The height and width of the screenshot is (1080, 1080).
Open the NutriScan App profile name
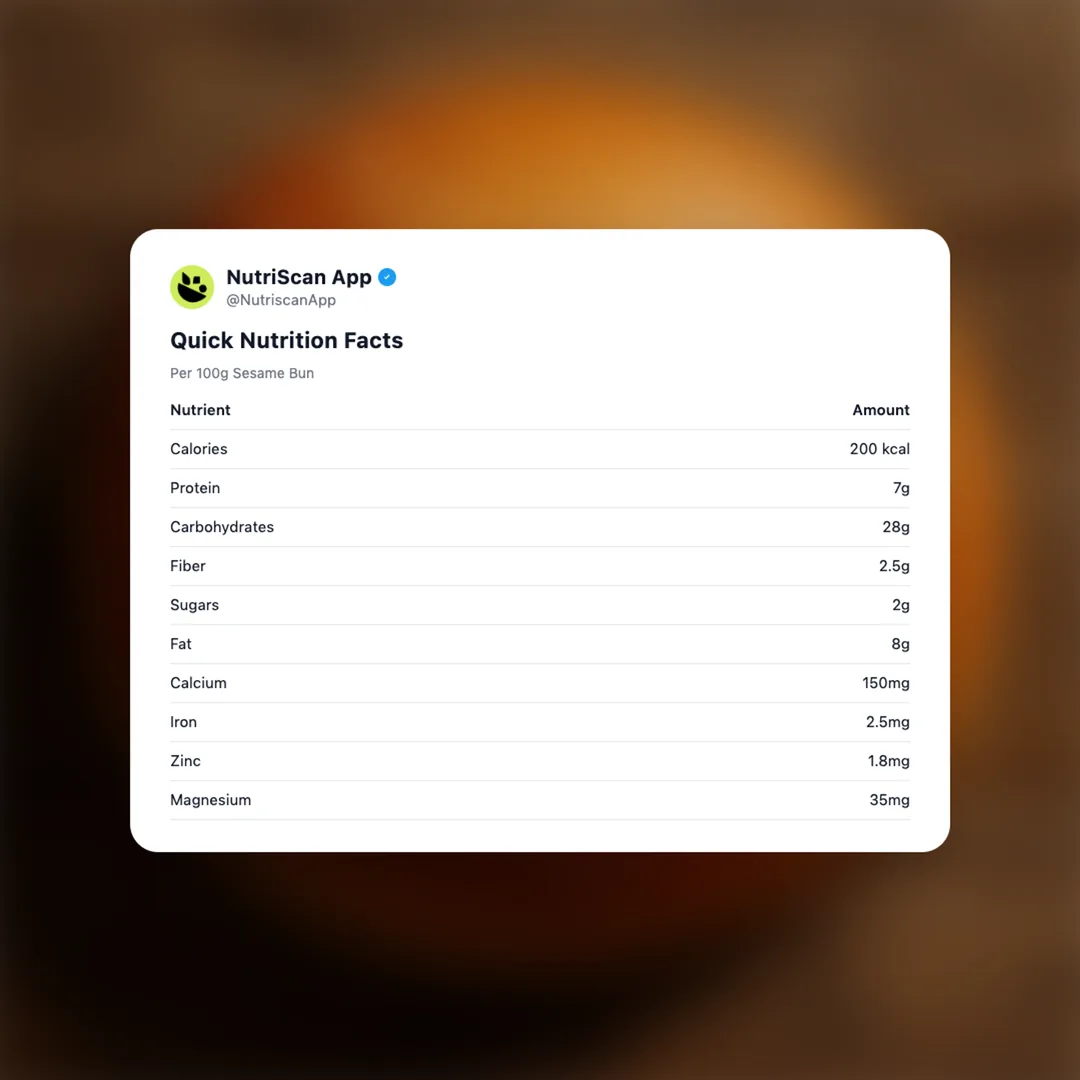click(299, 277)
